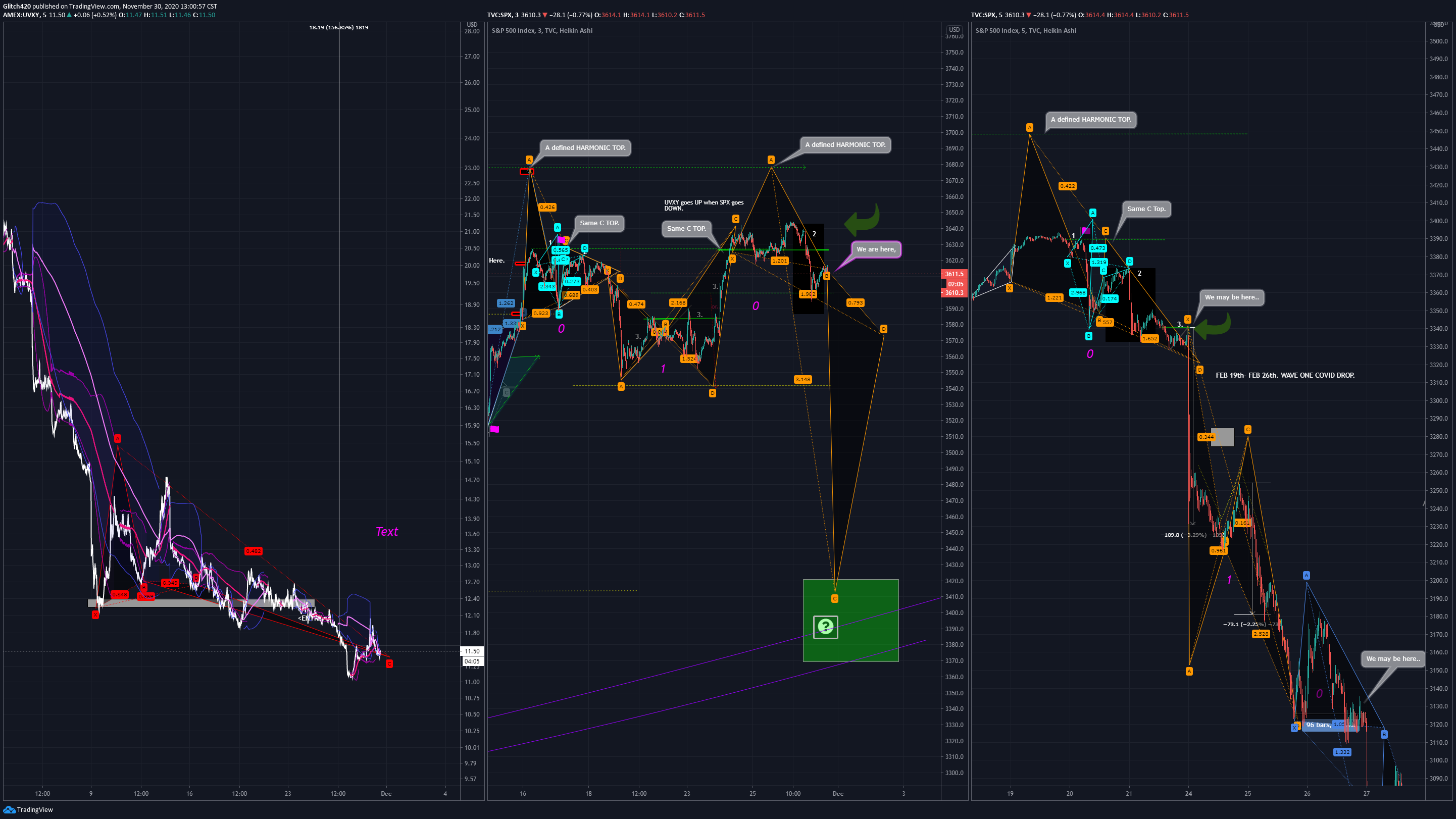1456x819 pixels.
Task: Click the 02:05 countdown label on SPX axis
Action: 955,284
